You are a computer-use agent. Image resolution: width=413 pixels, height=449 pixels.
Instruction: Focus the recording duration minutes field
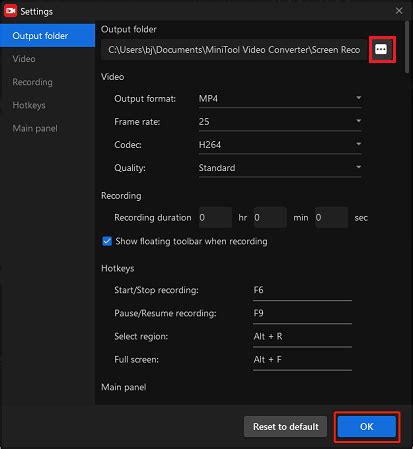pyautogui.click(x=270, y=217)
